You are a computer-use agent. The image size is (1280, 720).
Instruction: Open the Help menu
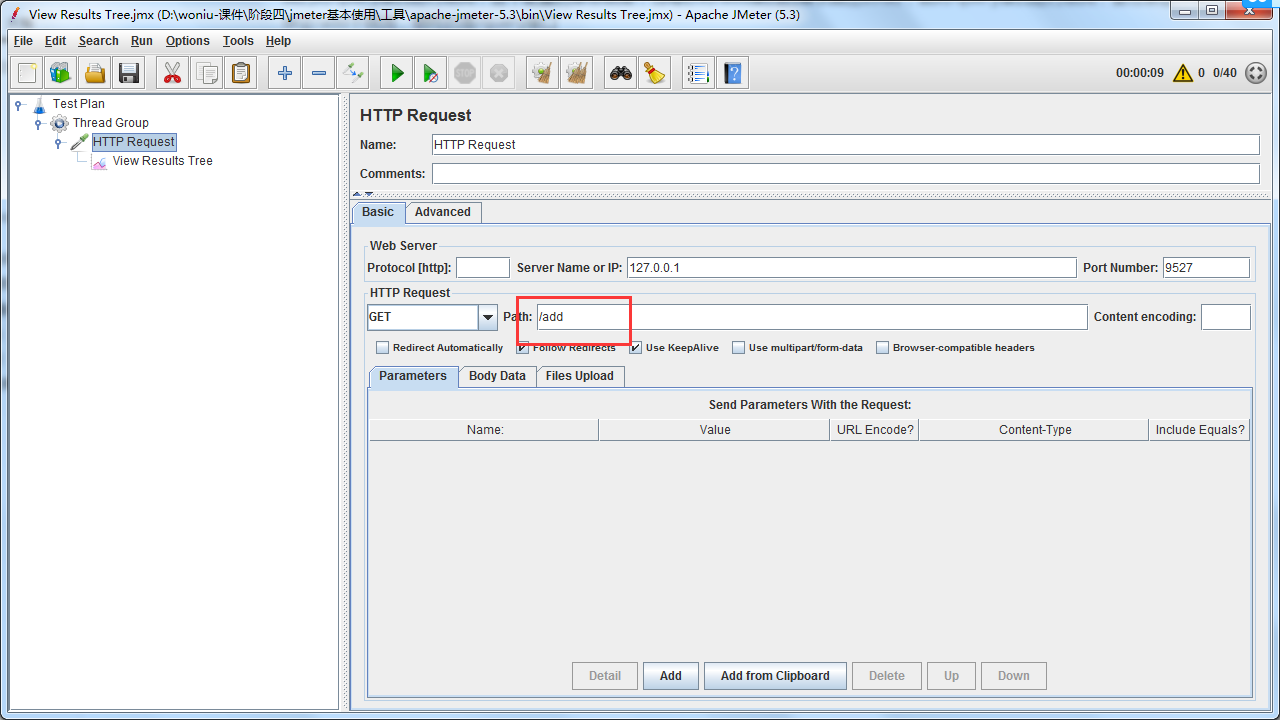(278, 41)
